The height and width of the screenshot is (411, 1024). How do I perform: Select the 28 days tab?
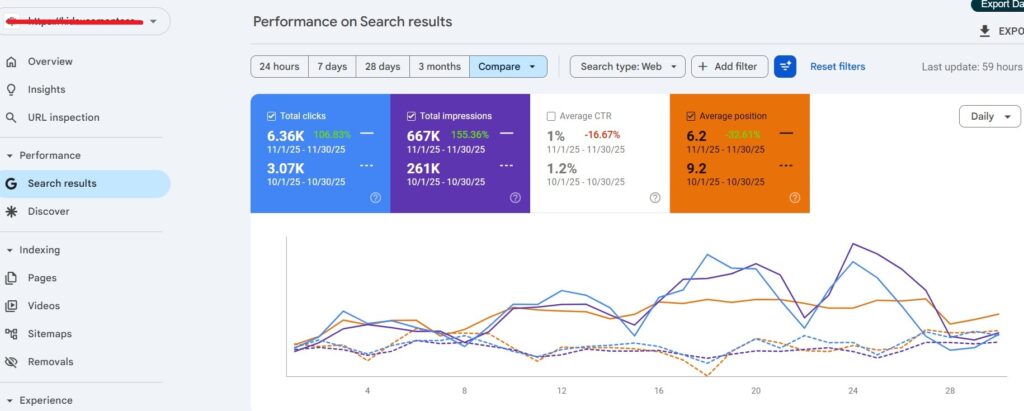[383, 67]
